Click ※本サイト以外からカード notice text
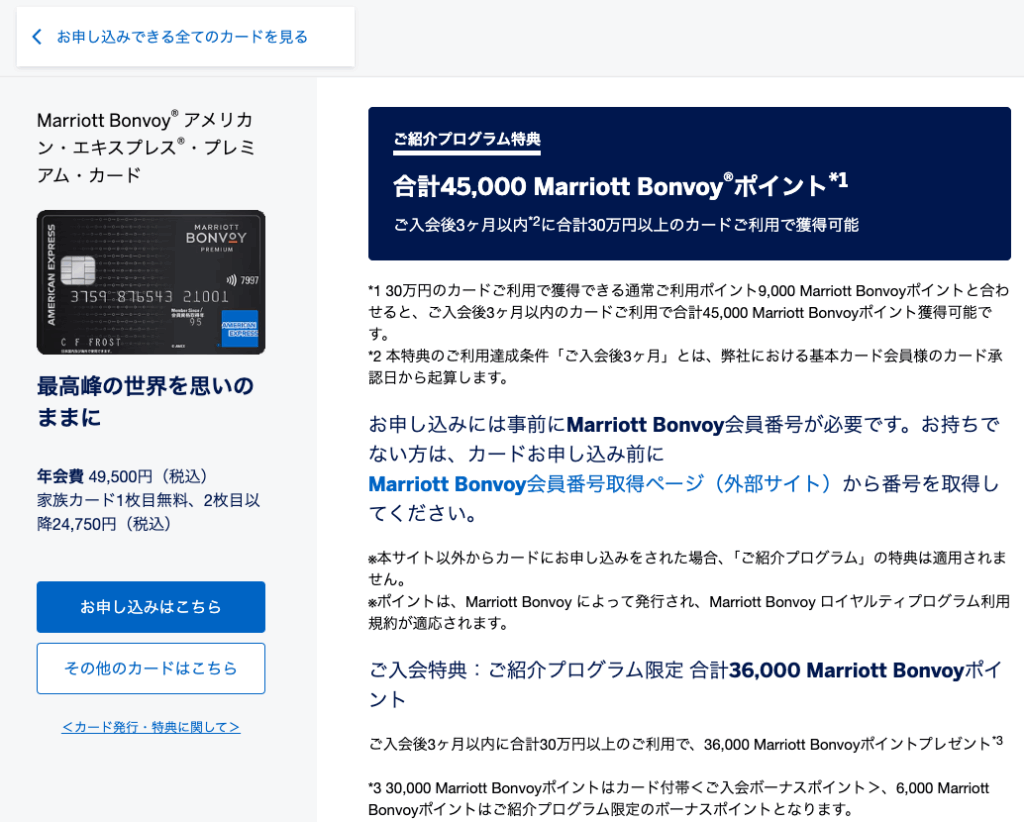Image resolution: width=1024 pixels, height=822 pixels. tap(687, 568)
